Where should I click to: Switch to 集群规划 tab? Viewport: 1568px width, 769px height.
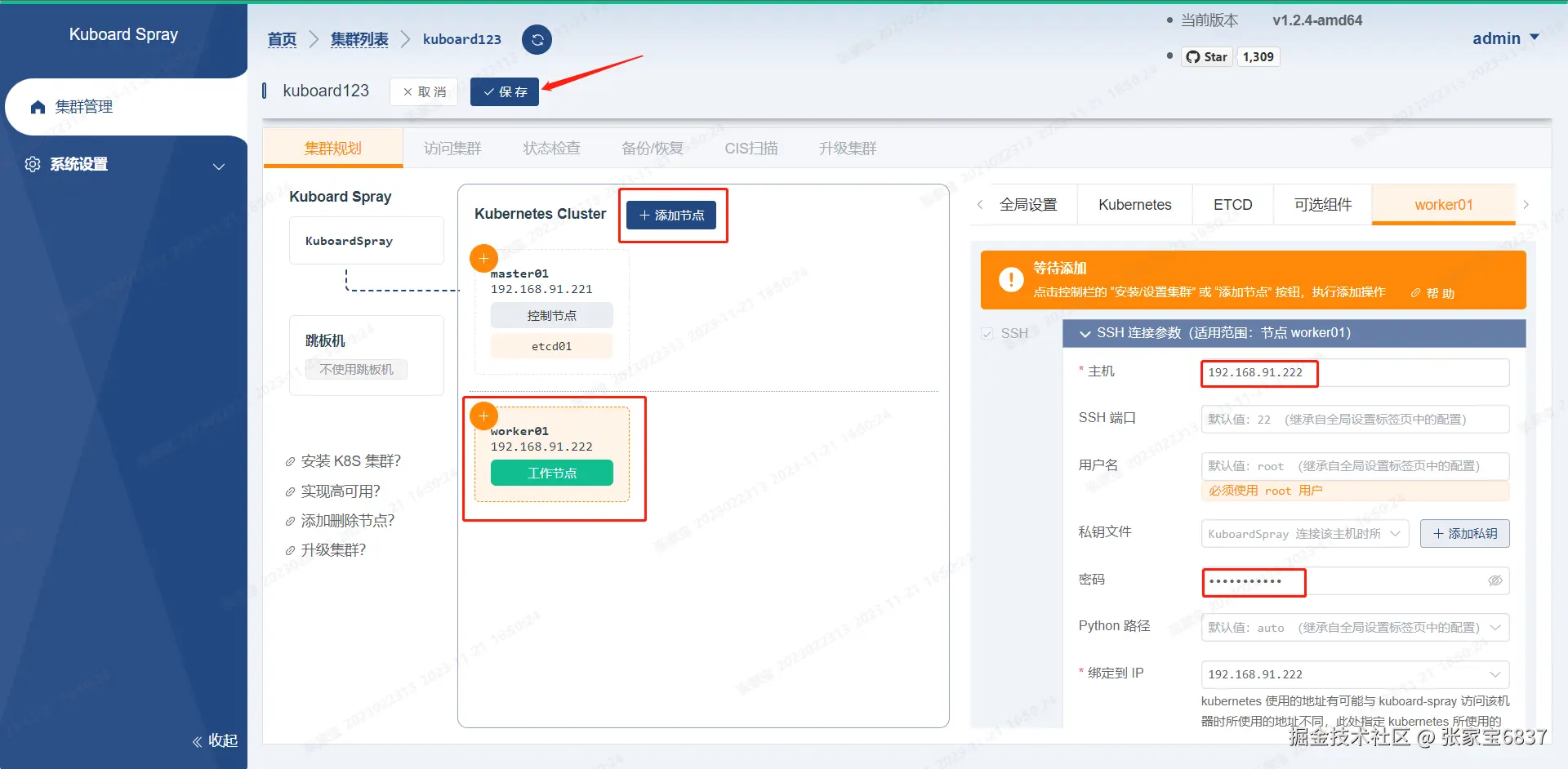[332, 148]
